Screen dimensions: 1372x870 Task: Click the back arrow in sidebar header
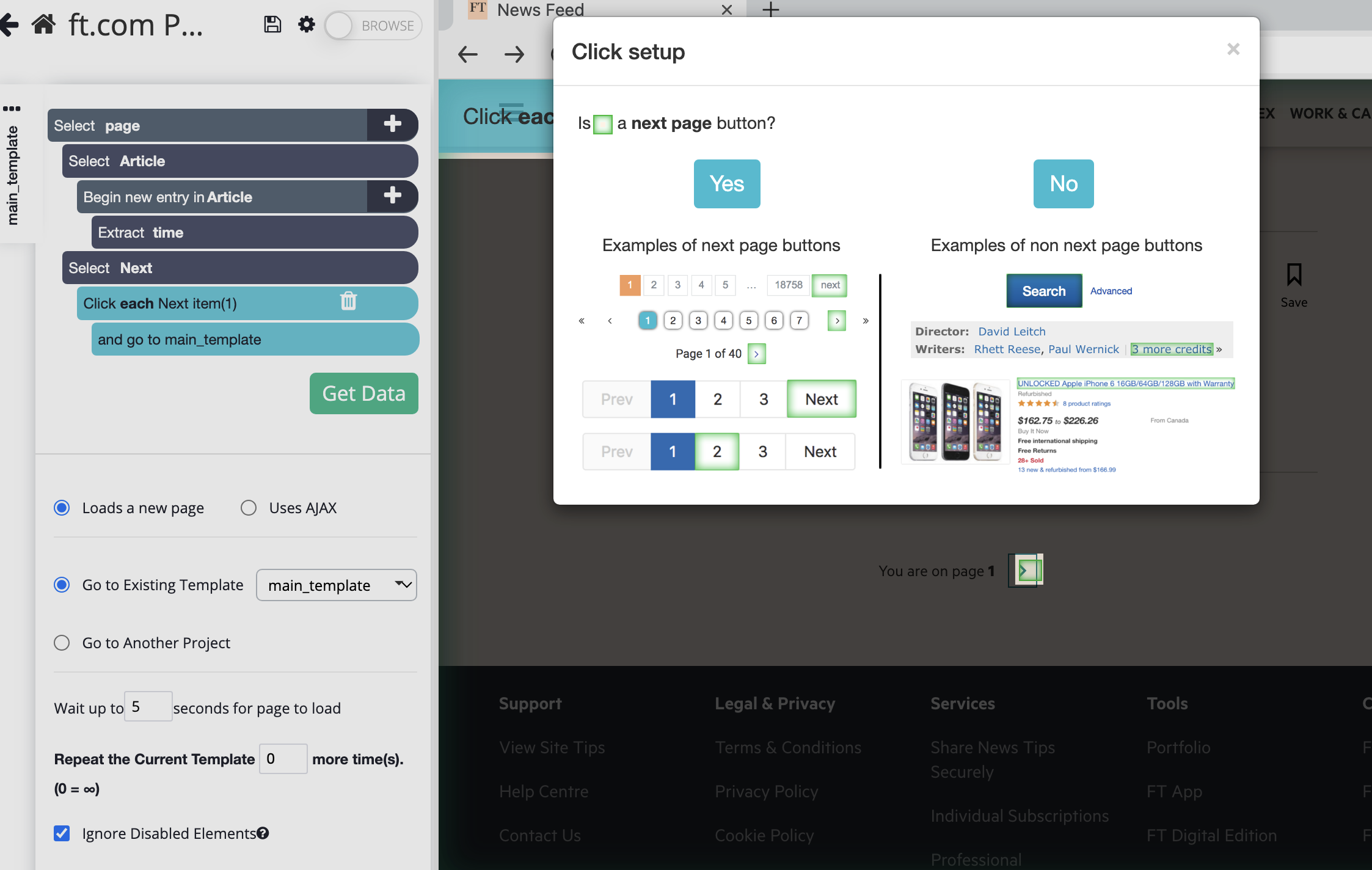coord(9,25)
